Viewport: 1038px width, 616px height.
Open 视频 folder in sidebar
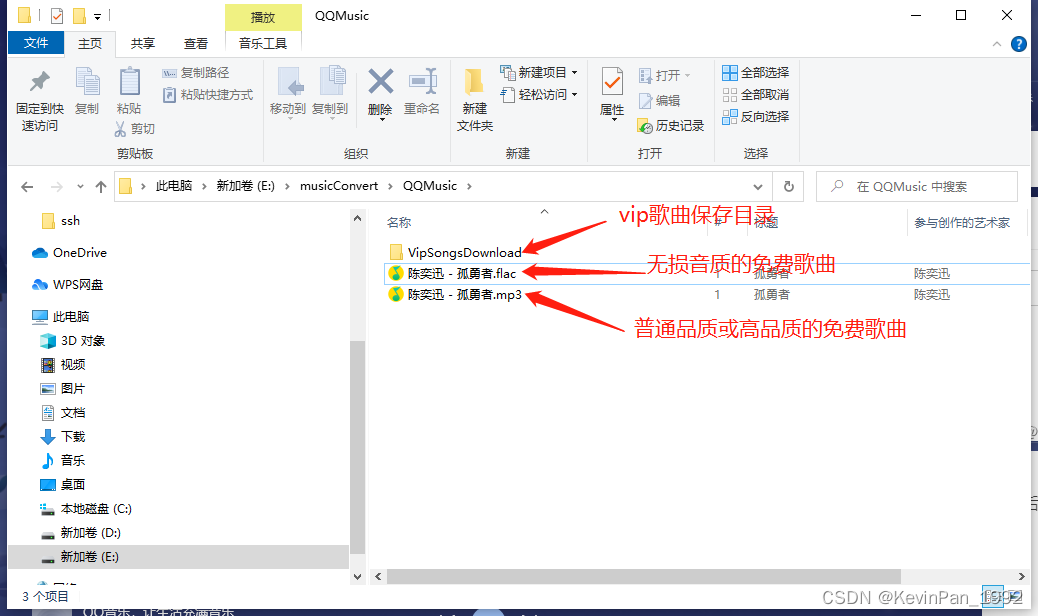click(x=63, y=365)
